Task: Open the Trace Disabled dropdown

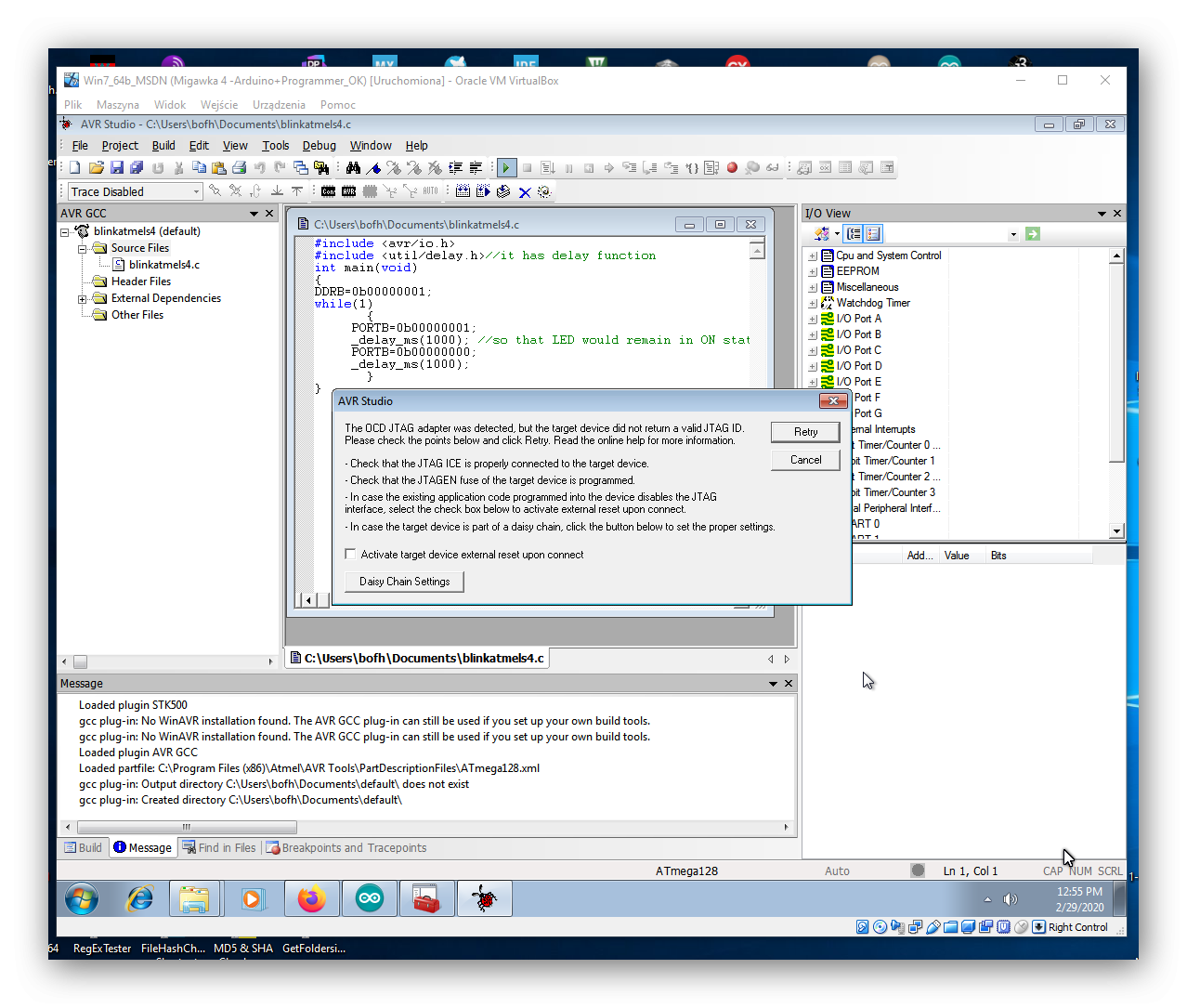Action: click(196, 191)
